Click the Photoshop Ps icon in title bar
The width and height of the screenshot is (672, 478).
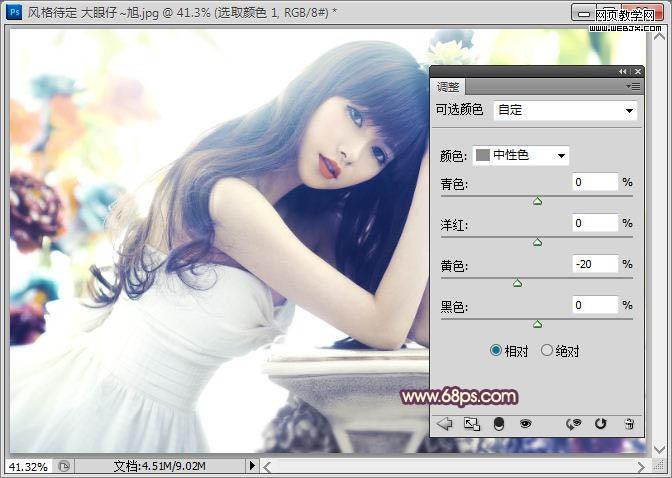(15, 13)
